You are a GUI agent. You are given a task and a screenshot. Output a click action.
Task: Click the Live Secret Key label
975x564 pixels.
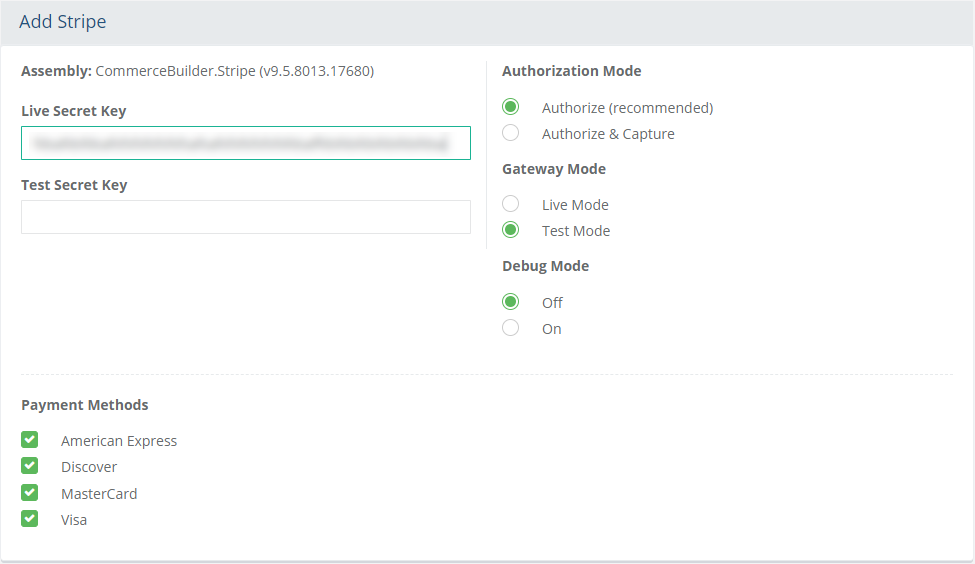coord(73,111)
